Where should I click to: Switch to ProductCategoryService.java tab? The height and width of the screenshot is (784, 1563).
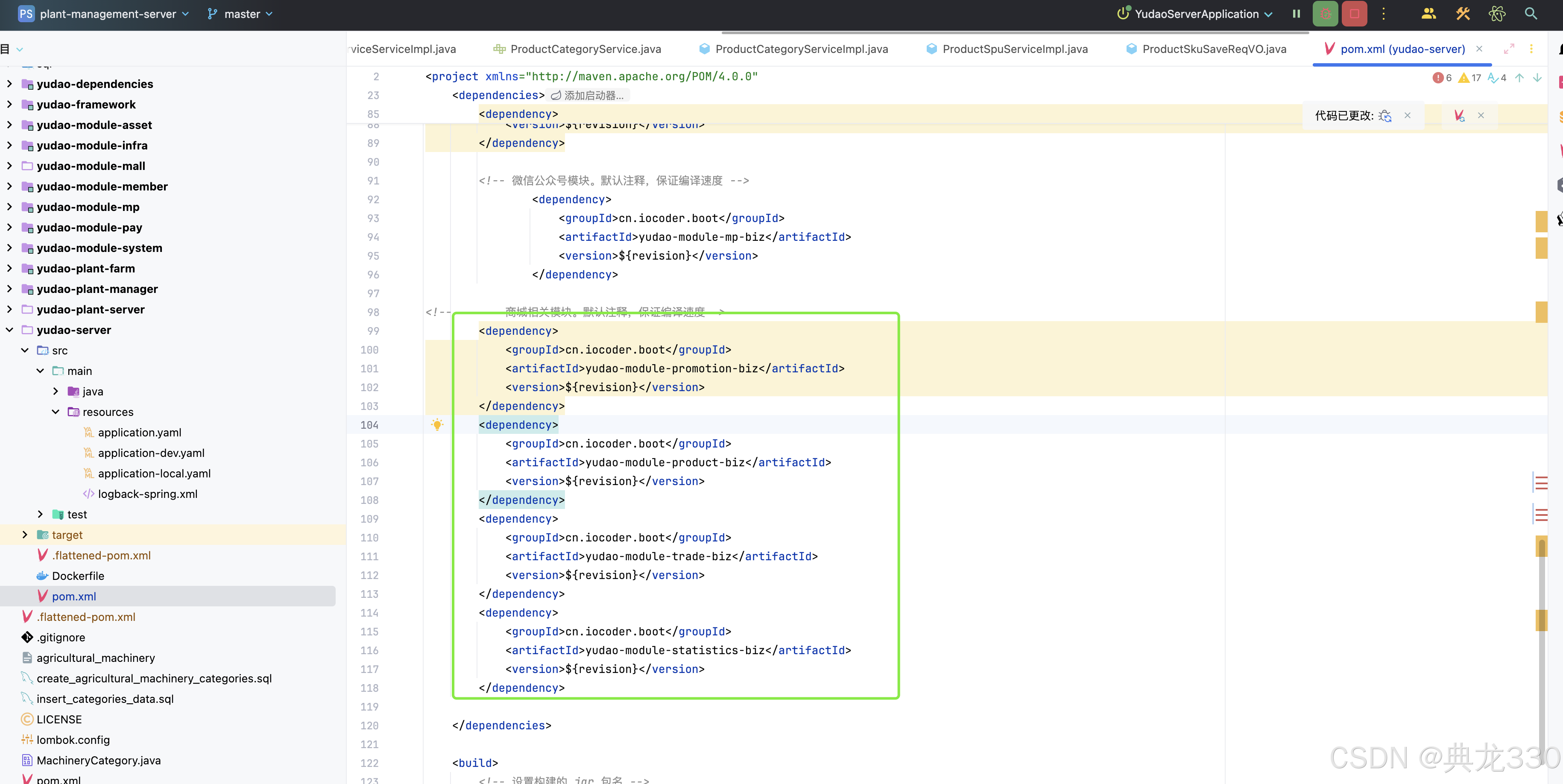pyautogui.click(x=585, y=49)
